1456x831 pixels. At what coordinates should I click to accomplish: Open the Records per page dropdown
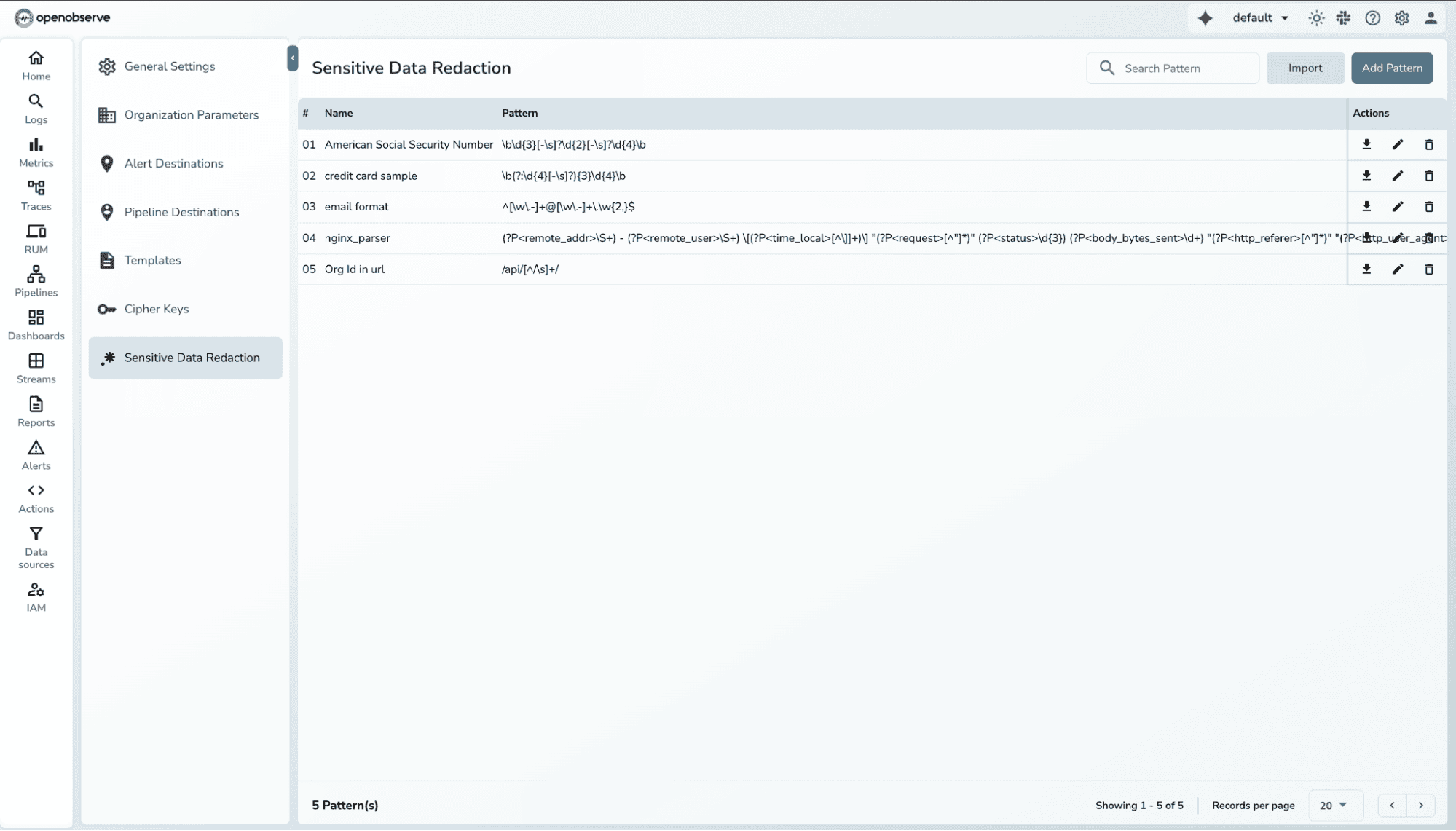point(1333,806)
